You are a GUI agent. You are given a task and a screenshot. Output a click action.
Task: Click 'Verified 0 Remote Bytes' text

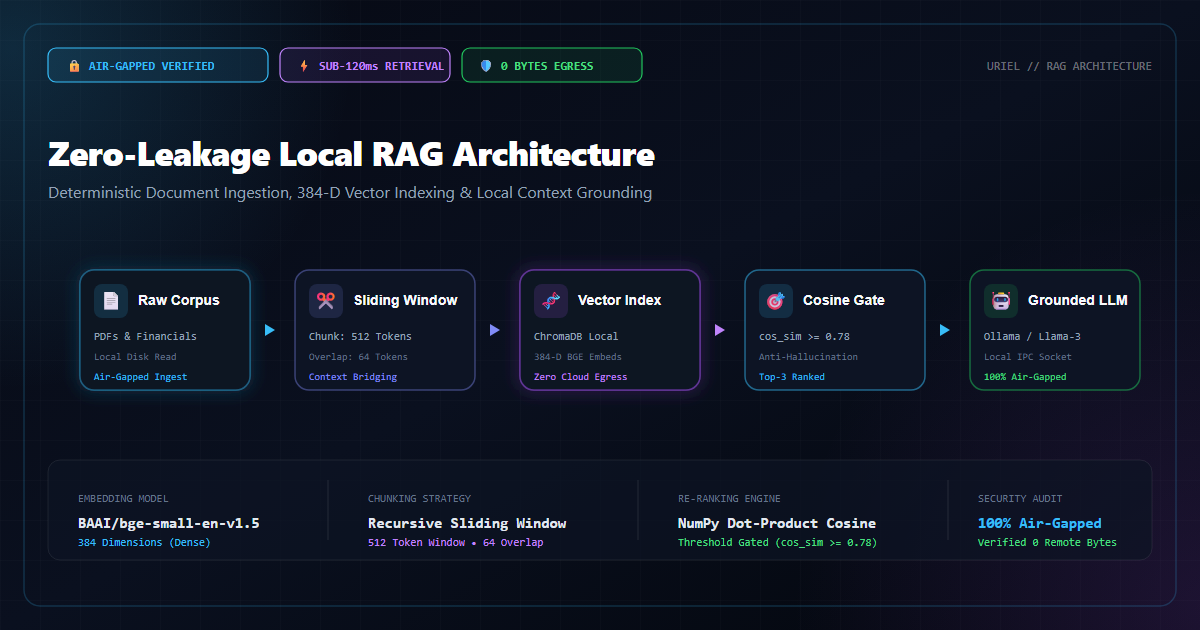pos(1047,543)
